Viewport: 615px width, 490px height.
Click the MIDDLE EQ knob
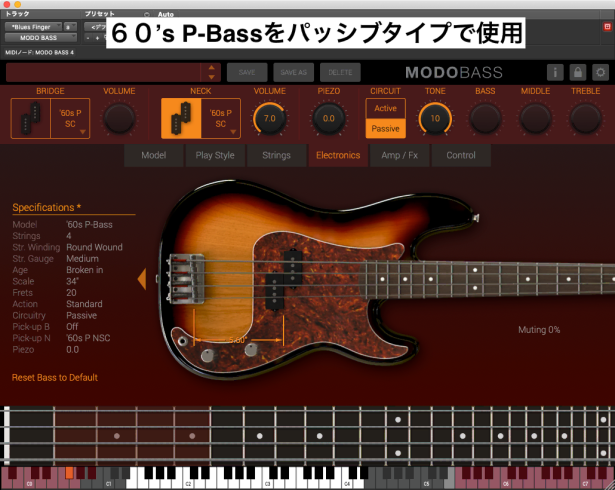pyautogui.click(x=535, y=118)
